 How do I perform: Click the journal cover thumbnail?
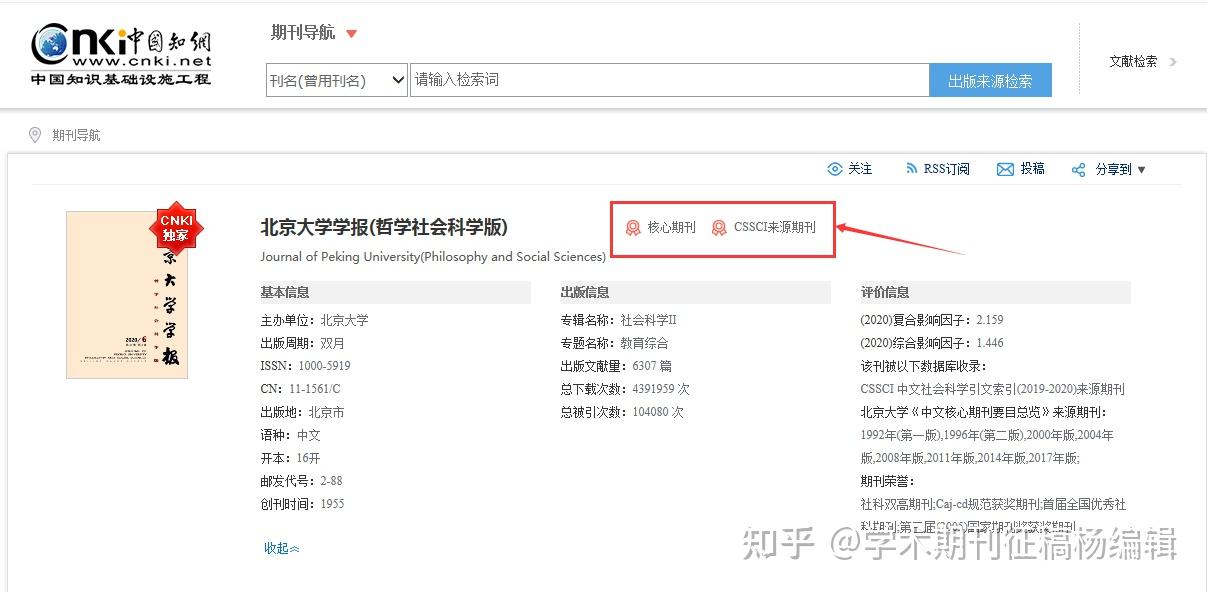pyautogui.click(x=127, y=295)
